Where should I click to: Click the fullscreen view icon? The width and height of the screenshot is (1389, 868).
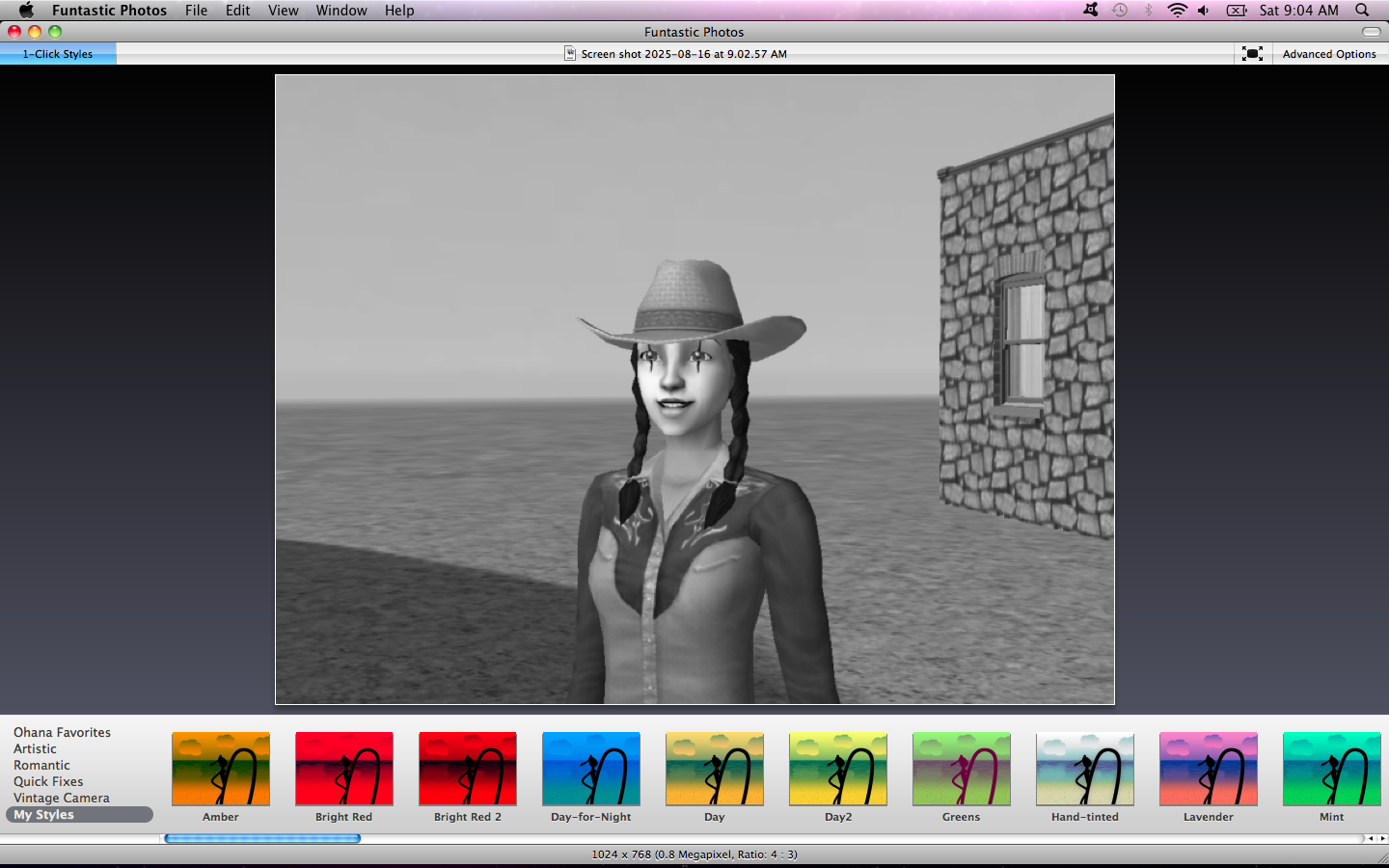coord(1252,54)
